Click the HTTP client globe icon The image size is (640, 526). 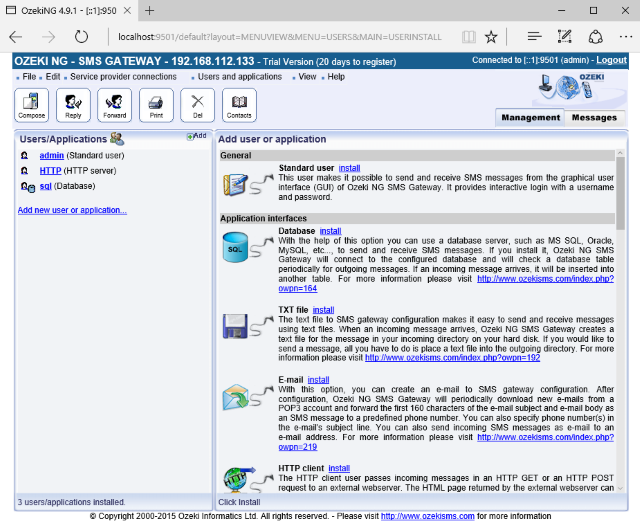pos(239,479)
